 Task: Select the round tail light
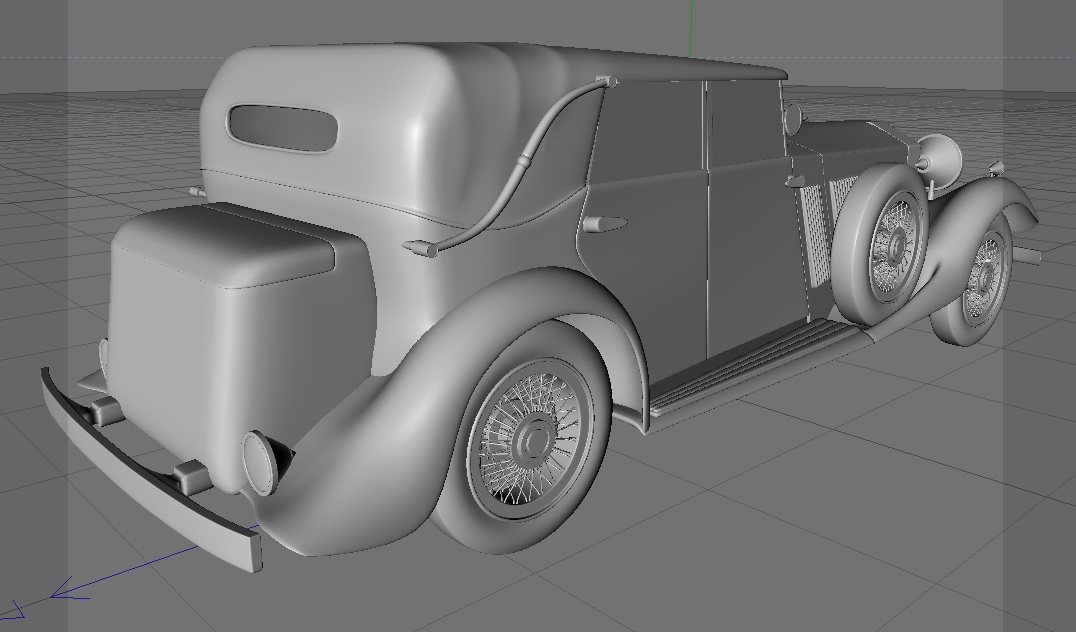click(x=261, y=463)
